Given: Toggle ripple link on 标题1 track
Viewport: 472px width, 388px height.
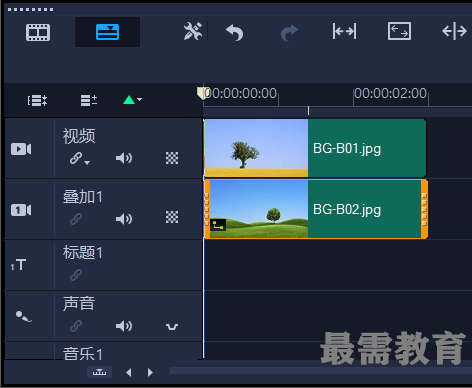Looking at the screenshot, I should click(76, 275).
